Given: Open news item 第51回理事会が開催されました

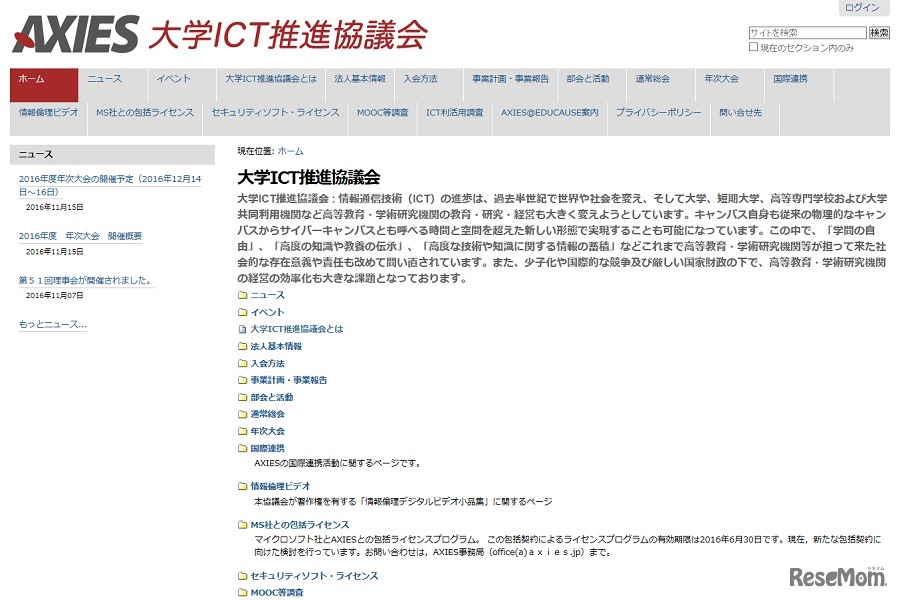Looking at the screenshot, I should coord(86,280).
